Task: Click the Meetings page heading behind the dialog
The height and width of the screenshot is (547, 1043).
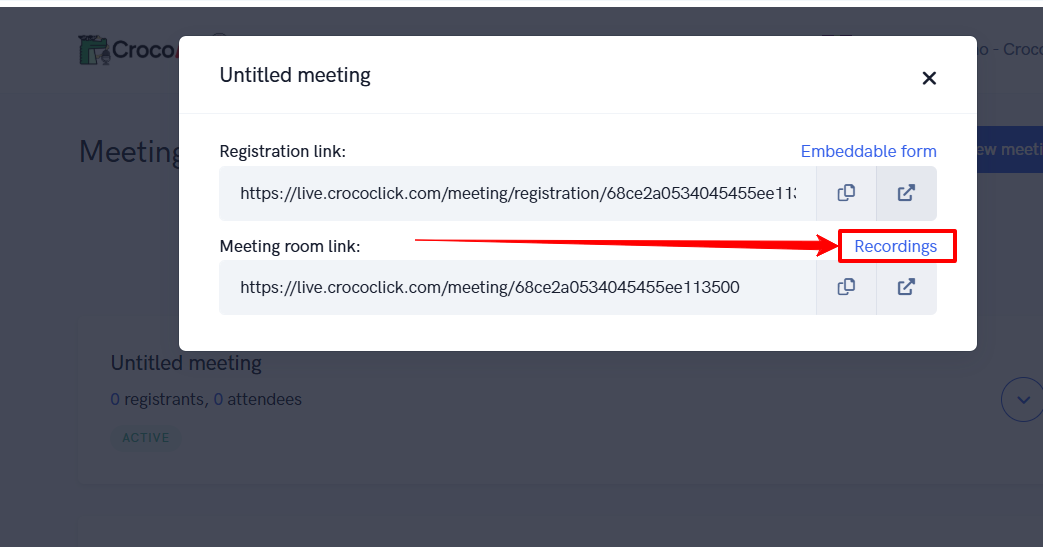Action: (x=130, y=152)
